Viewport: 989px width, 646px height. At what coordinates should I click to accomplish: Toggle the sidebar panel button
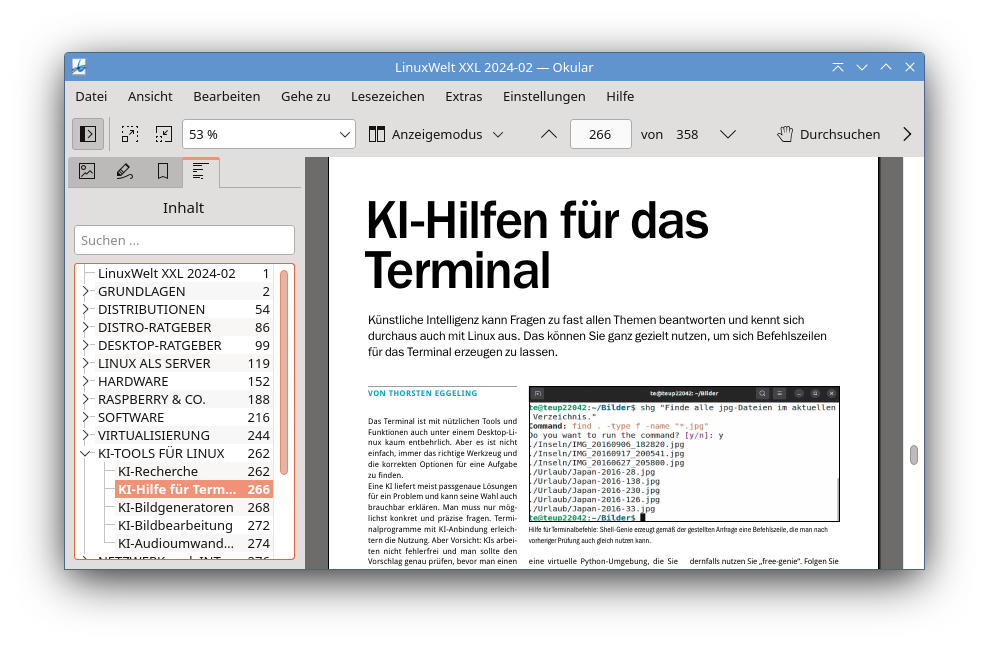(88, 134)
